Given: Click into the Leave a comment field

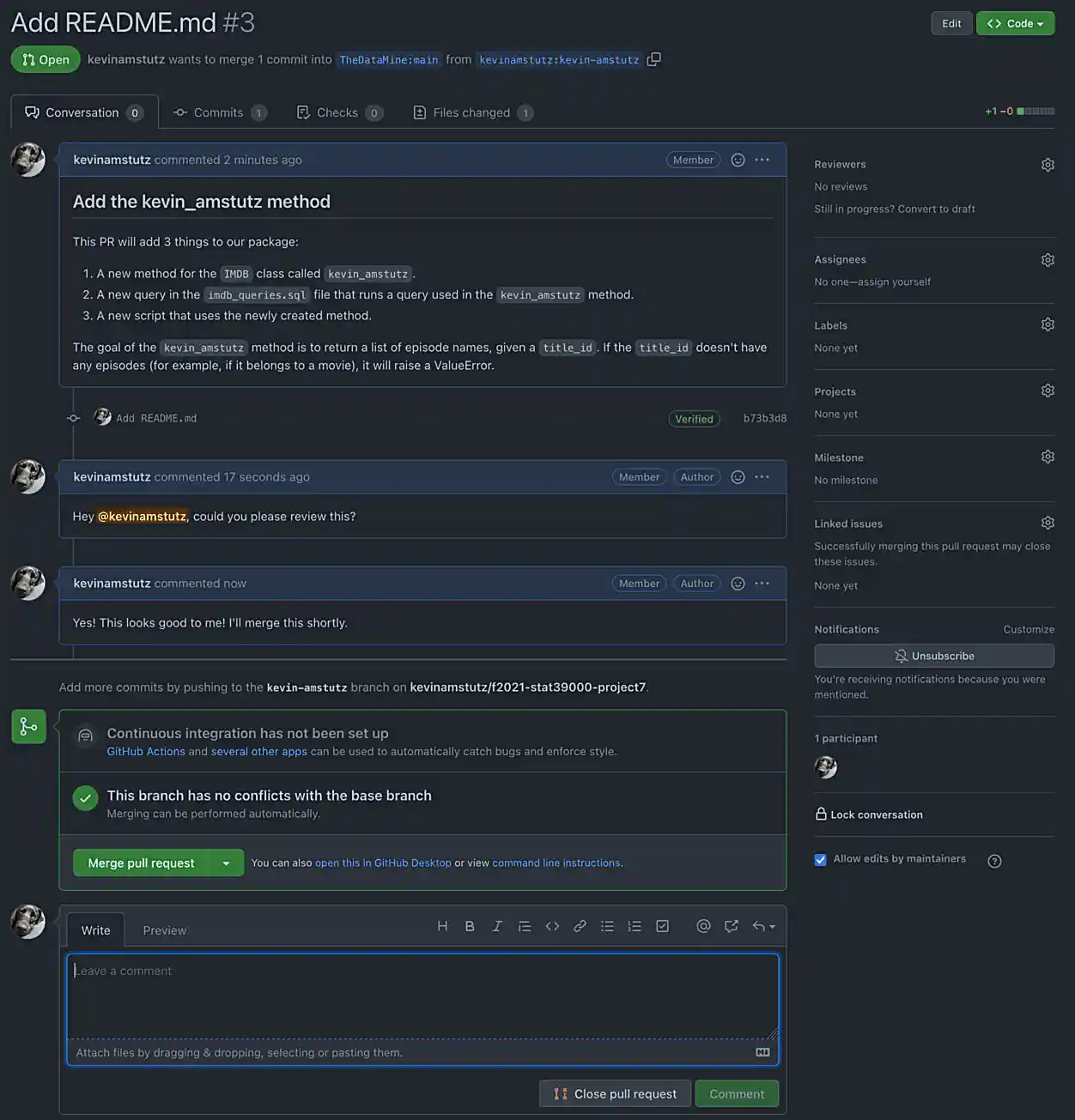Looking at the screenshot, I should click(422, 996).
